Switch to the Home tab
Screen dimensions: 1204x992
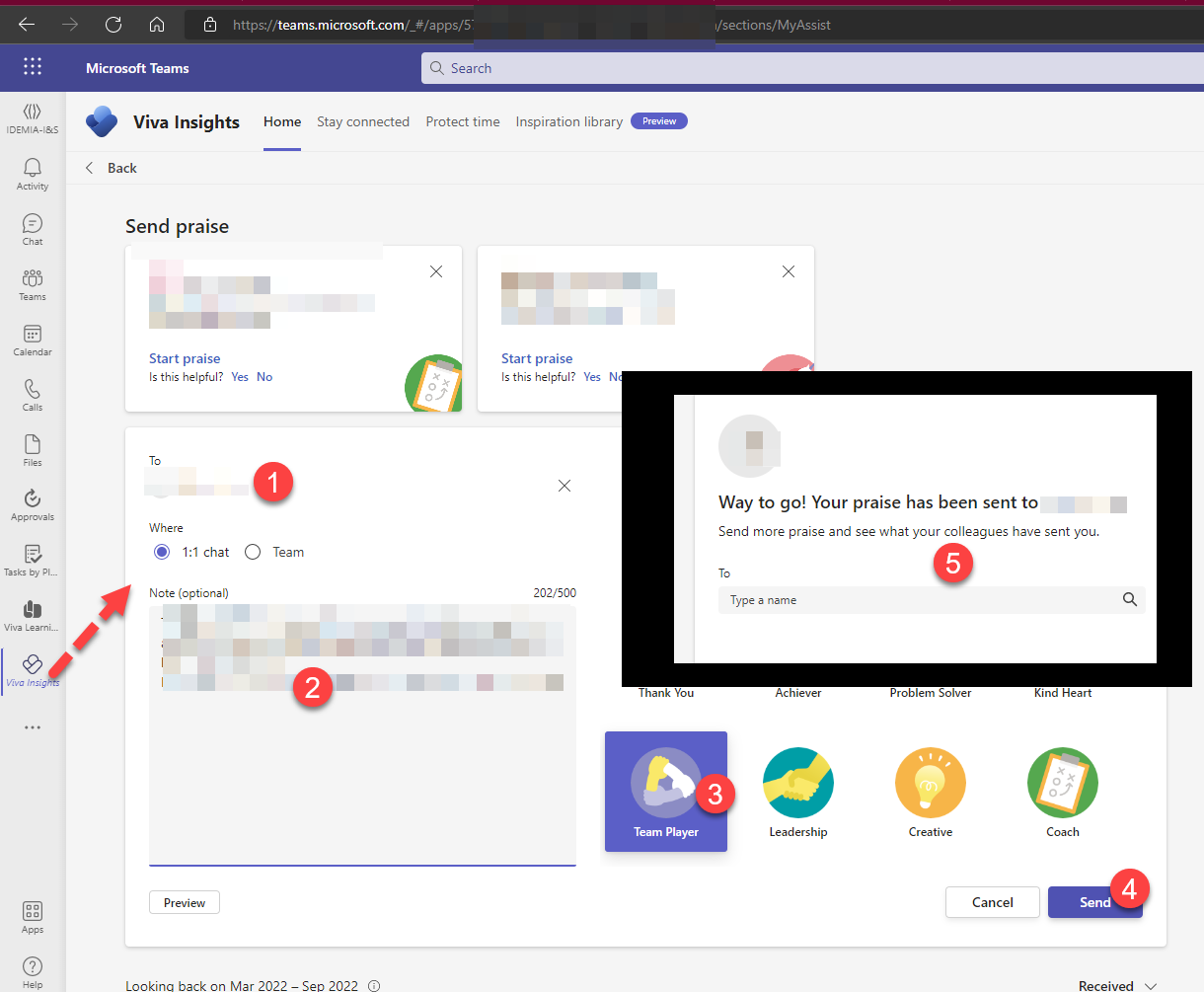coord(282,122)
